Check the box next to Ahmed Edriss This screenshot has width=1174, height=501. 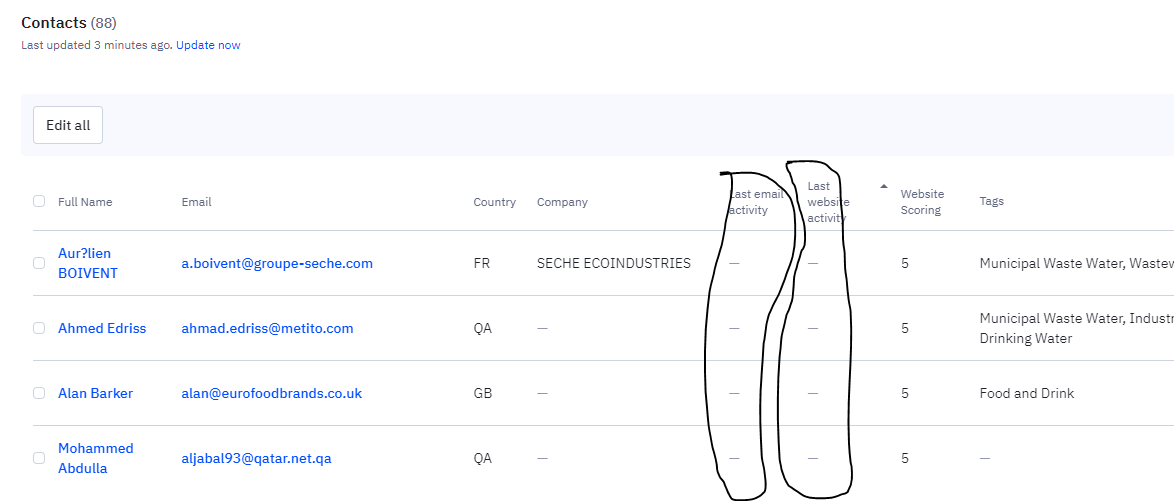tap(39, 328)
